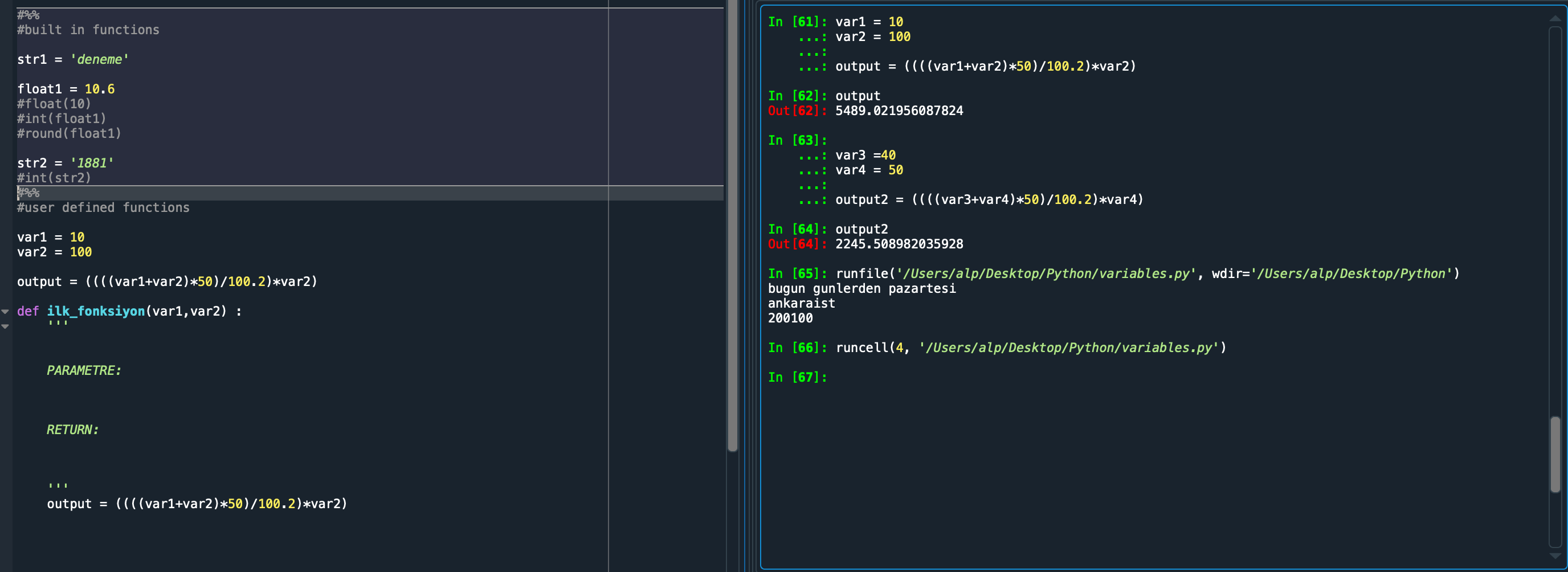The height and width of the screenshot is (572, 1568).
Task: Click the #user defined functions comment
Action: click(103, 207)
